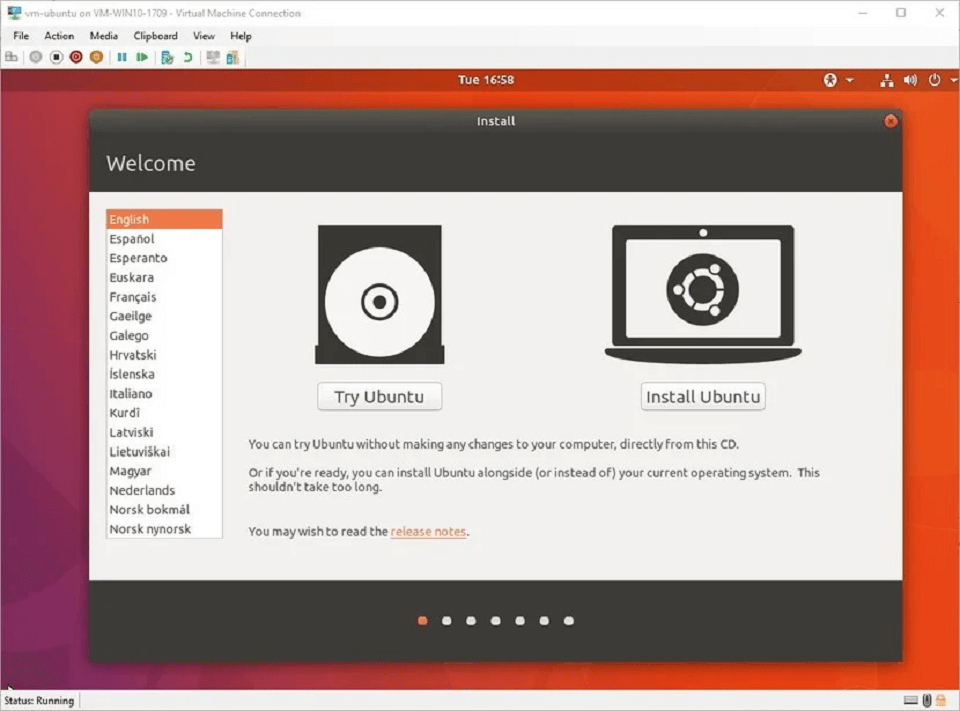Select Hrvatski in the language list
The width and height of the screenshot is (960, 711).
[x=164, y=355]
